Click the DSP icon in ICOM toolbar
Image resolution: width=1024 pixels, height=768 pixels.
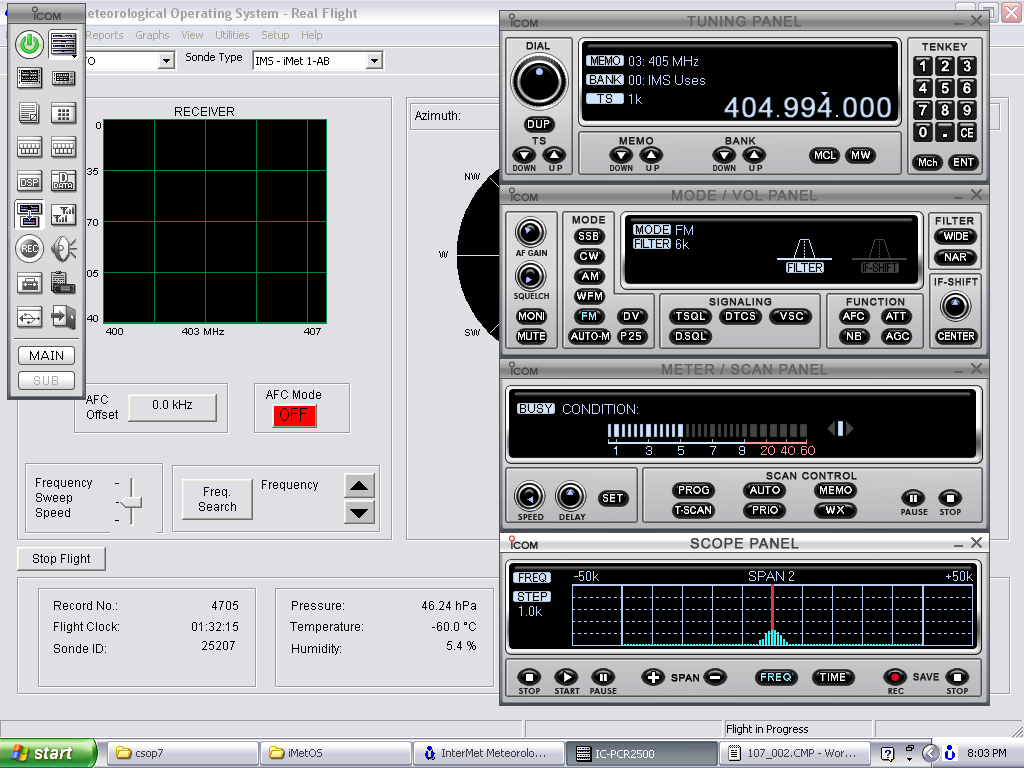click(x=29, y=182)
